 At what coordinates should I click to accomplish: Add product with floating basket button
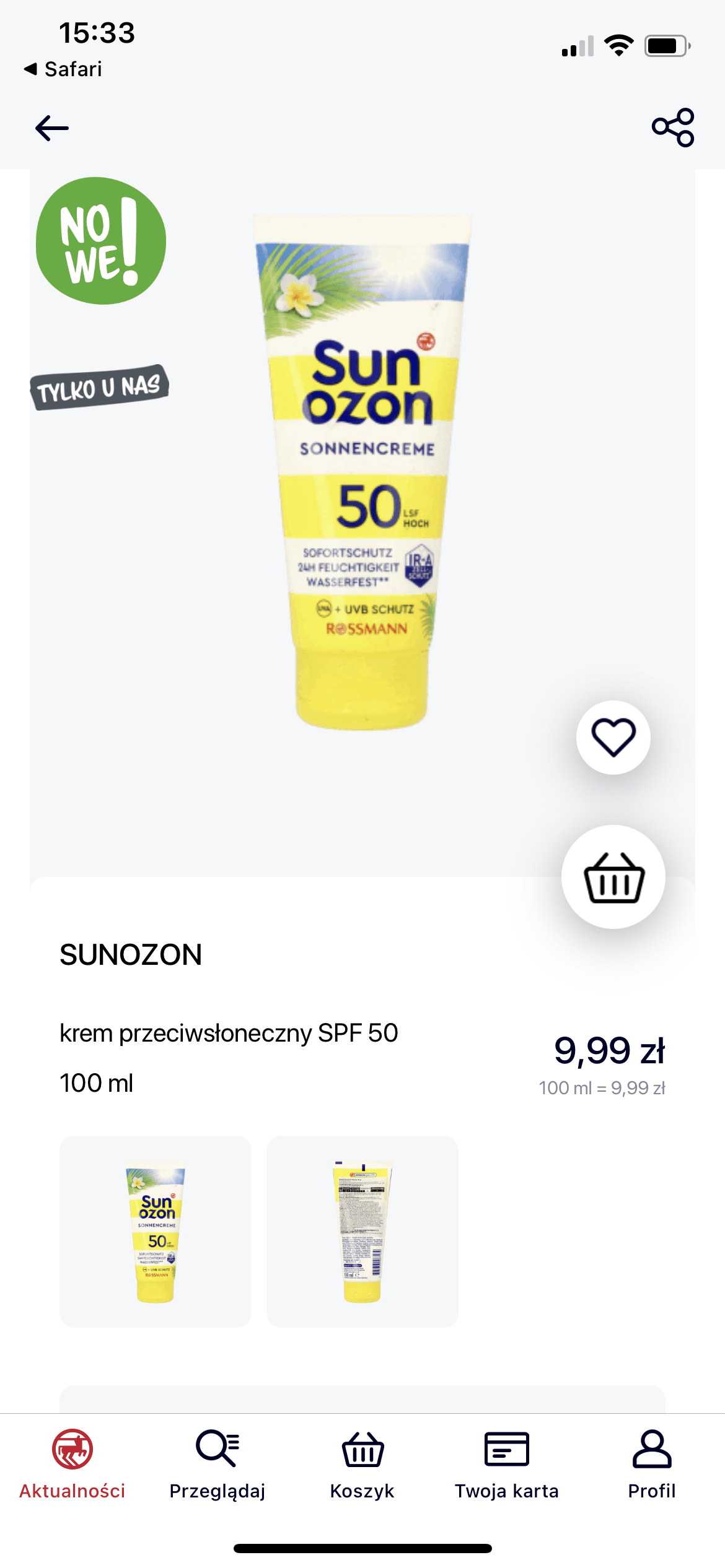click(x=613, y=877)
